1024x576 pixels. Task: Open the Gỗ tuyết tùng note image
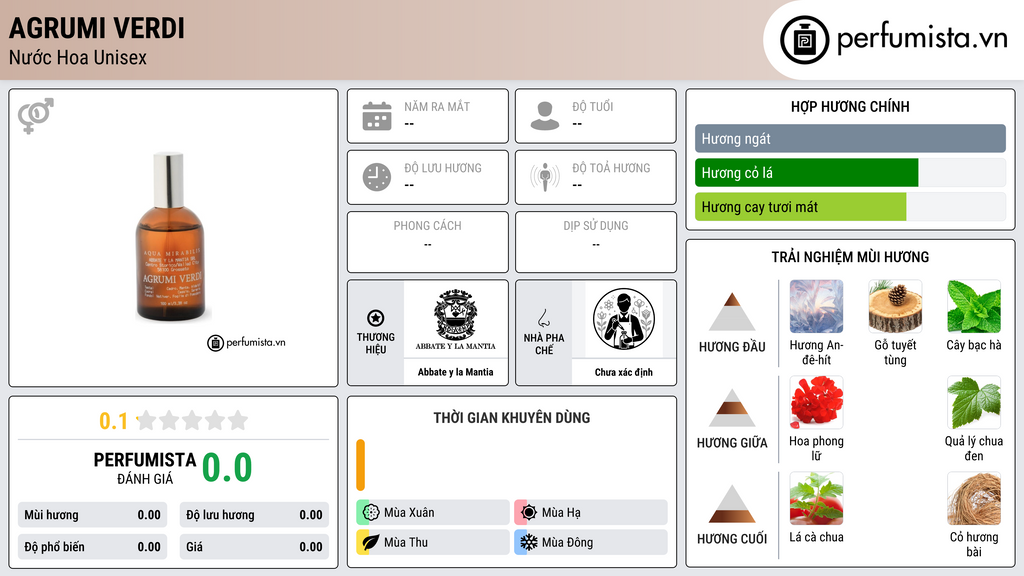click(x=895, y=306)
